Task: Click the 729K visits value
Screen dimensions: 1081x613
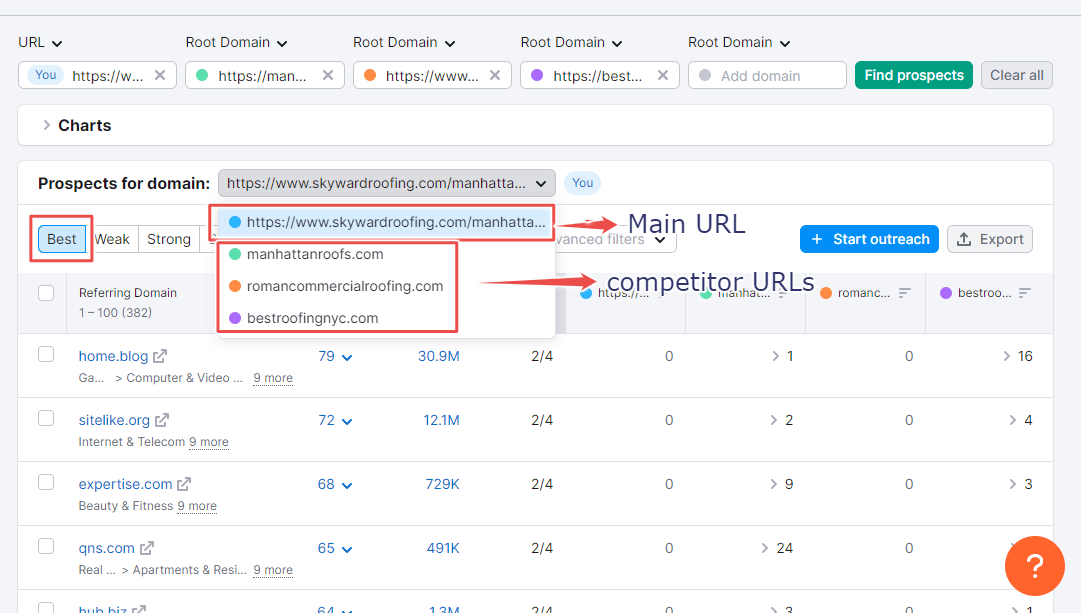Action: click(442, 484)
